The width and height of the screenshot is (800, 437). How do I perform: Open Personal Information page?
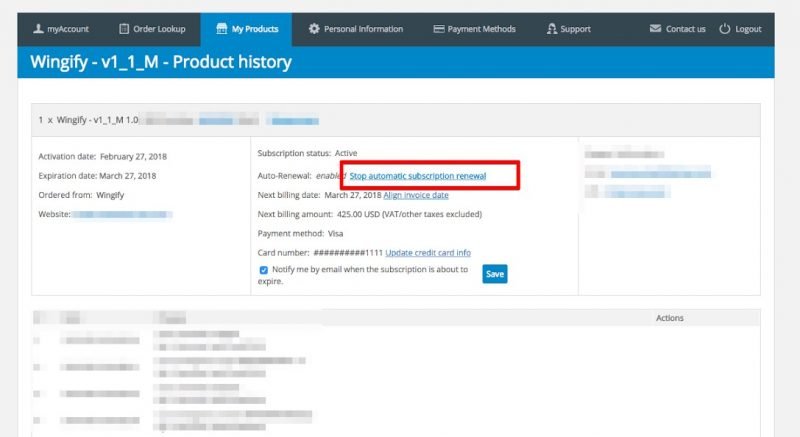point(356,29)
